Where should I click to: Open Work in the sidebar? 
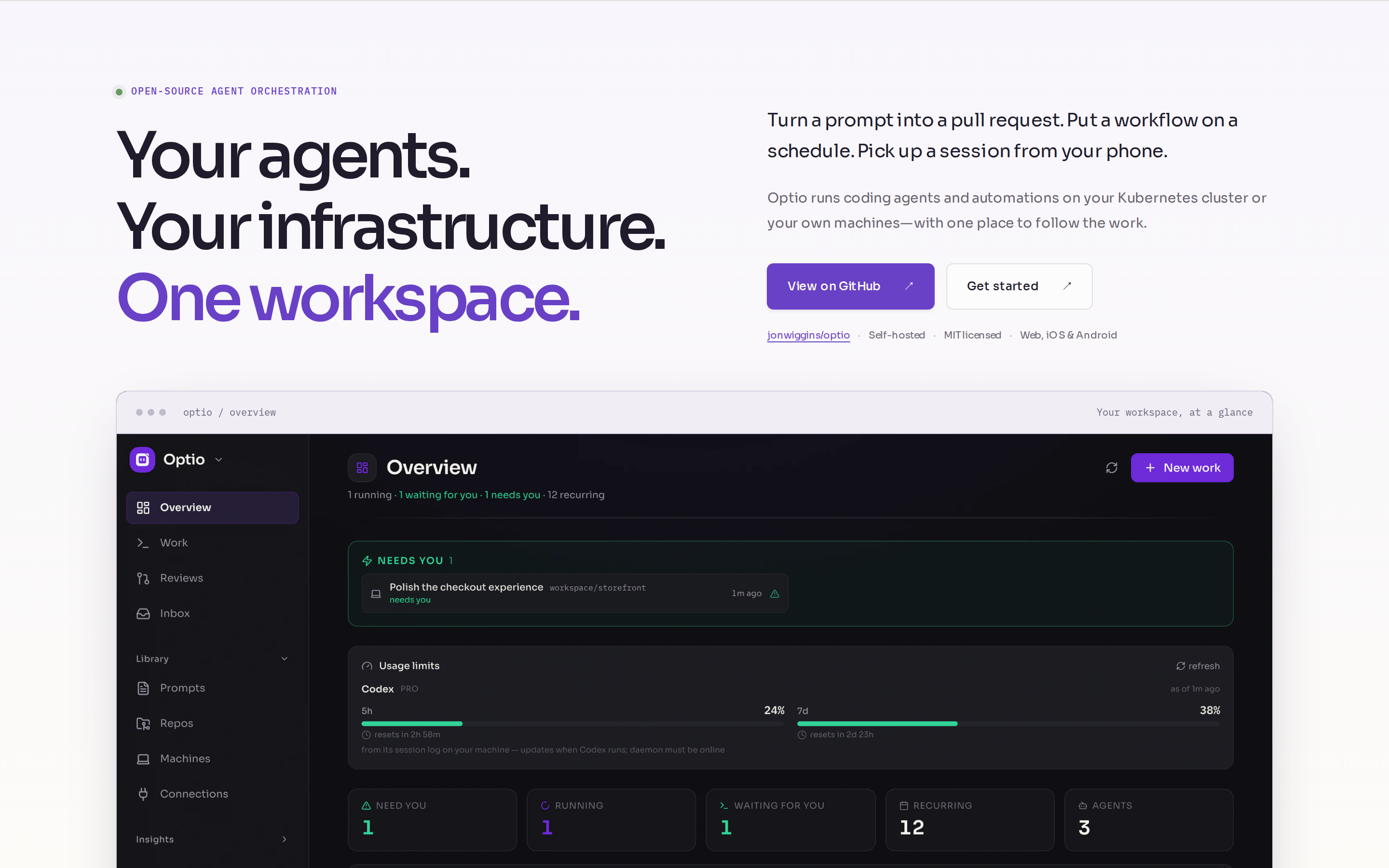pos(212,542)
